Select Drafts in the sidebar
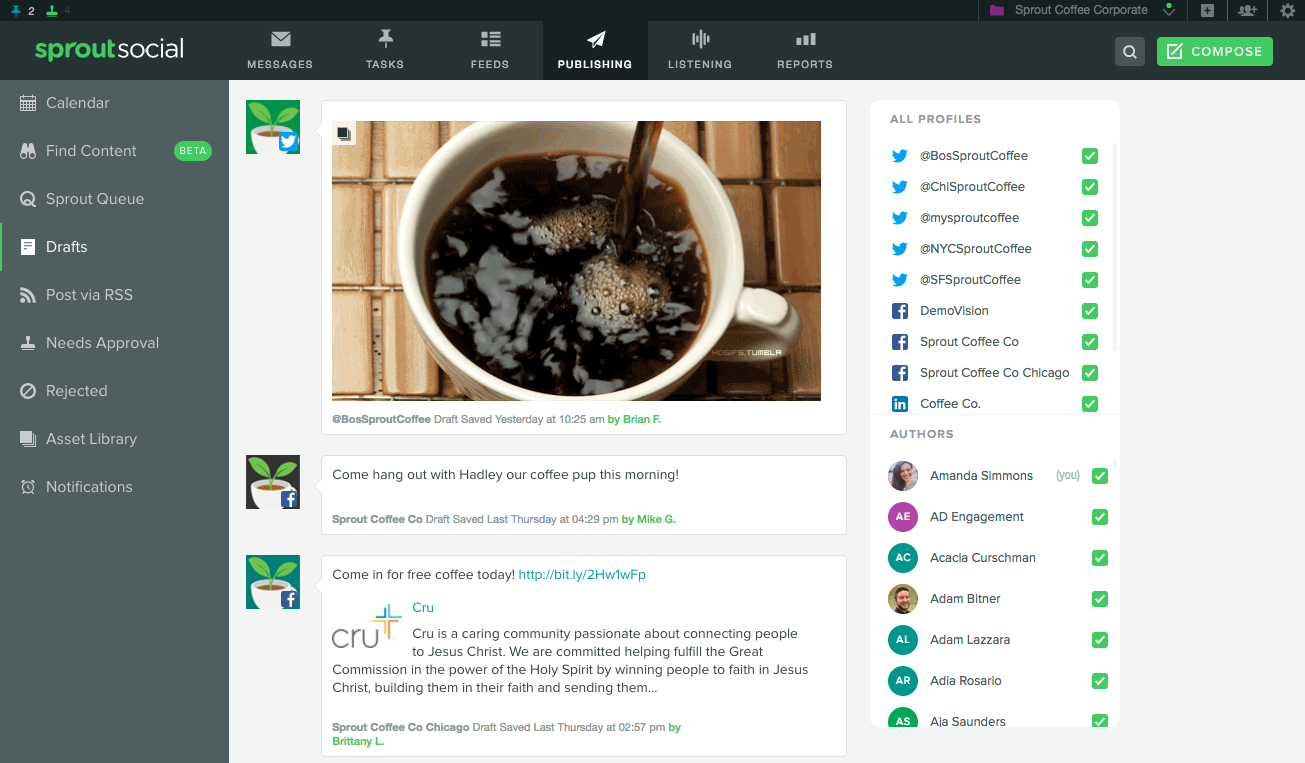 pos(114,247)
